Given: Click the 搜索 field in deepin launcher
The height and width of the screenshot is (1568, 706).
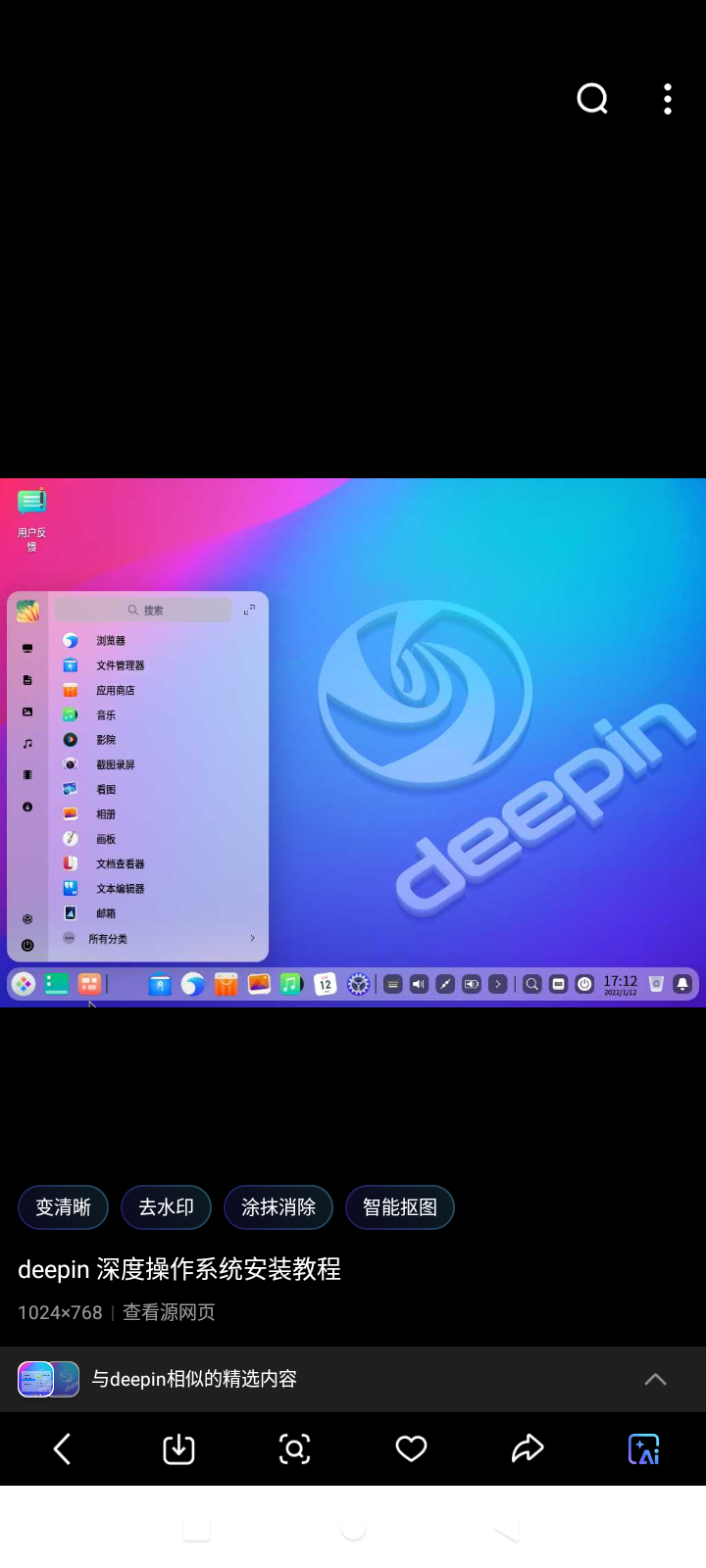Looking at the screenshot, I should [143, 610].
